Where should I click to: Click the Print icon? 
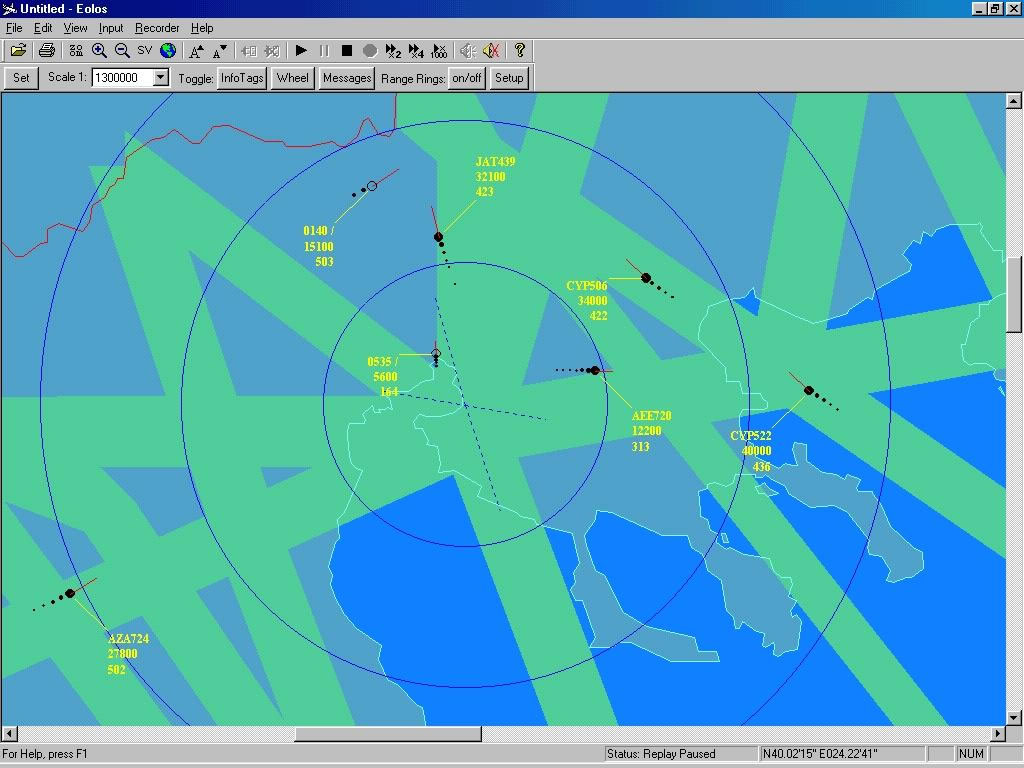coord(46,50)
